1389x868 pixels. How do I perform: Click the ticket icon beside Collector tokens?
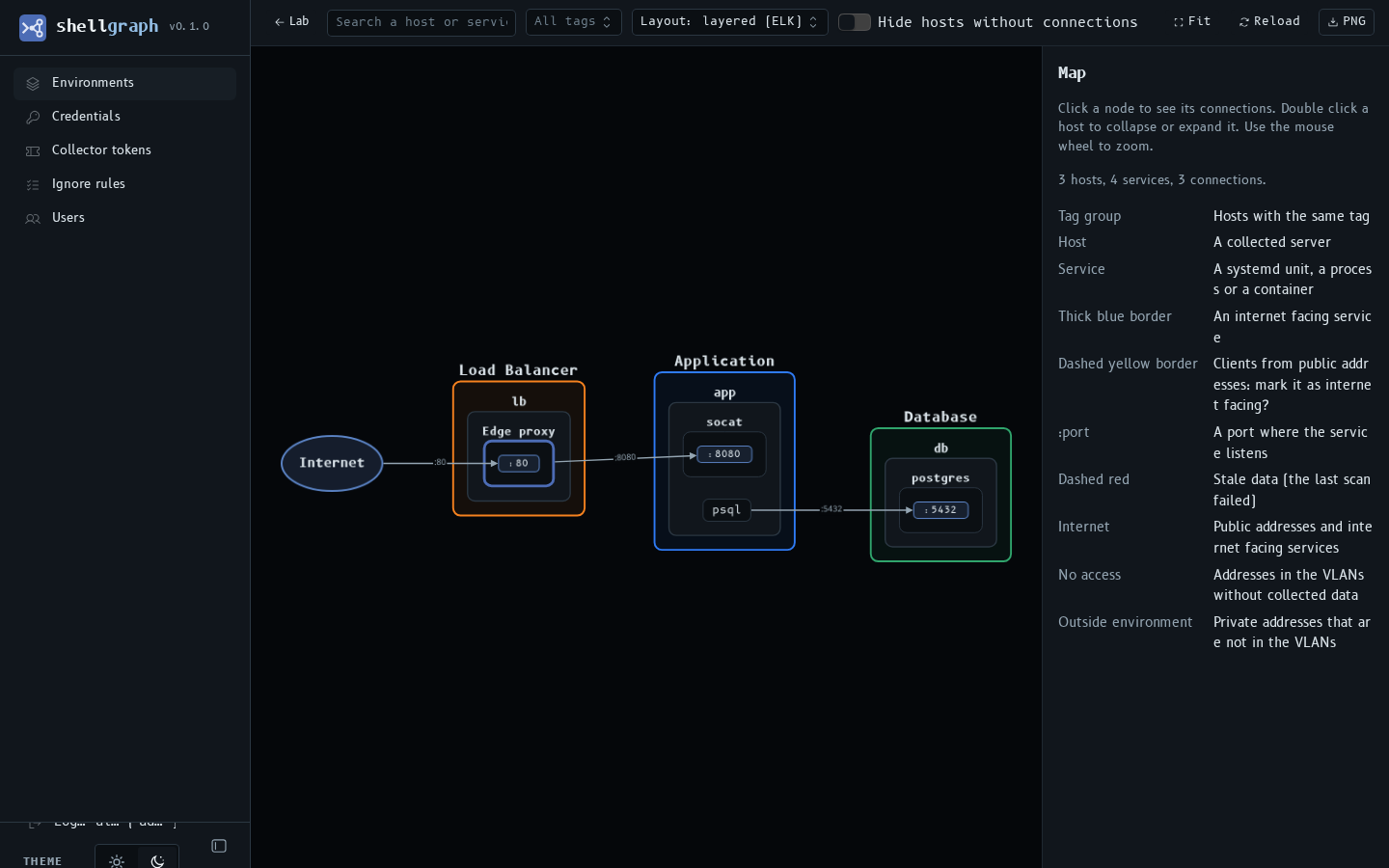click(33, 151)
